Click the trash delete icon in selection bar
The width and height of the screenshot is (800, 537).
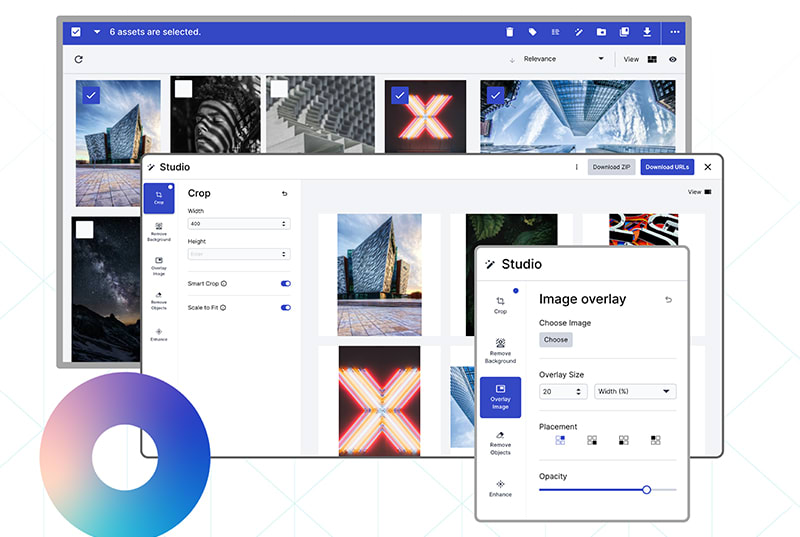(510, 32)
